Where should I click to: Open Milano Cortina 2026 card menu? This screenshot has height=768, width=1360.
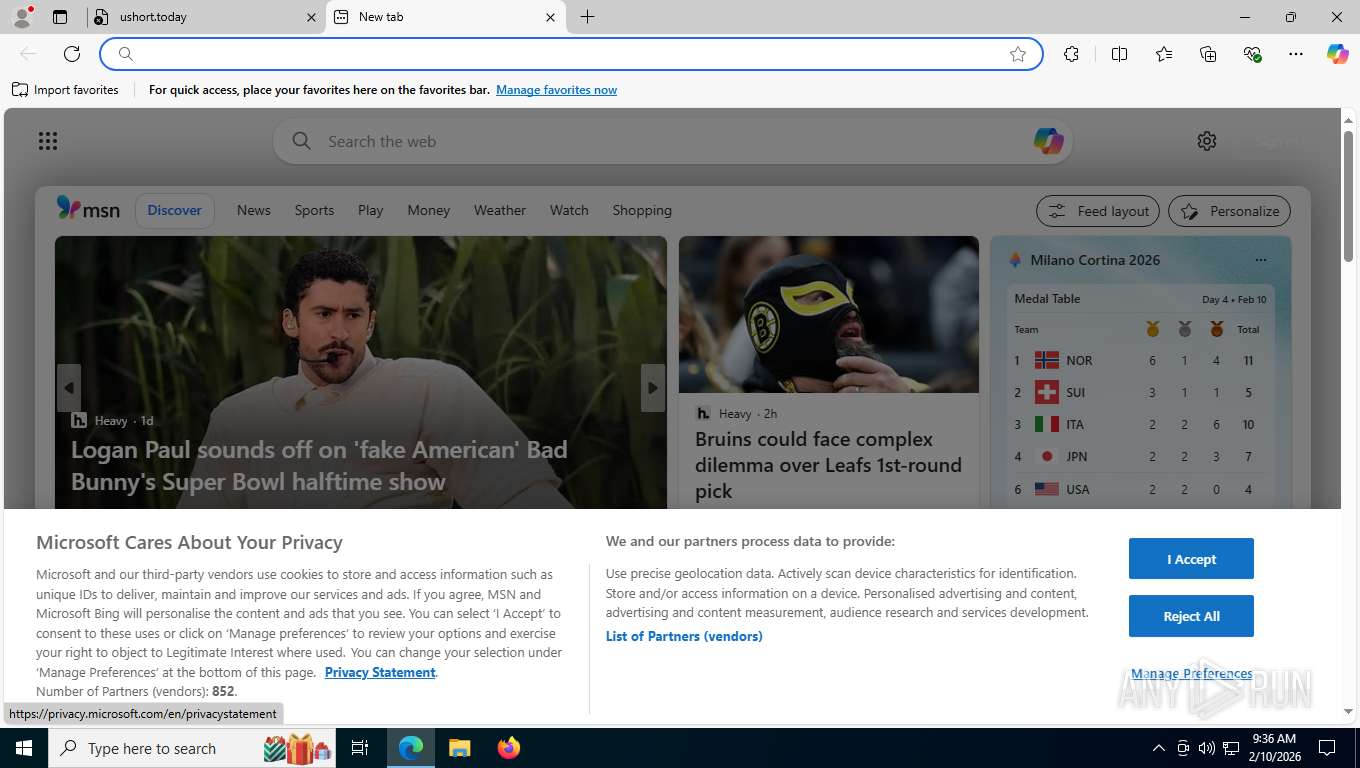pyautogui.click(x=1260, y=260)
